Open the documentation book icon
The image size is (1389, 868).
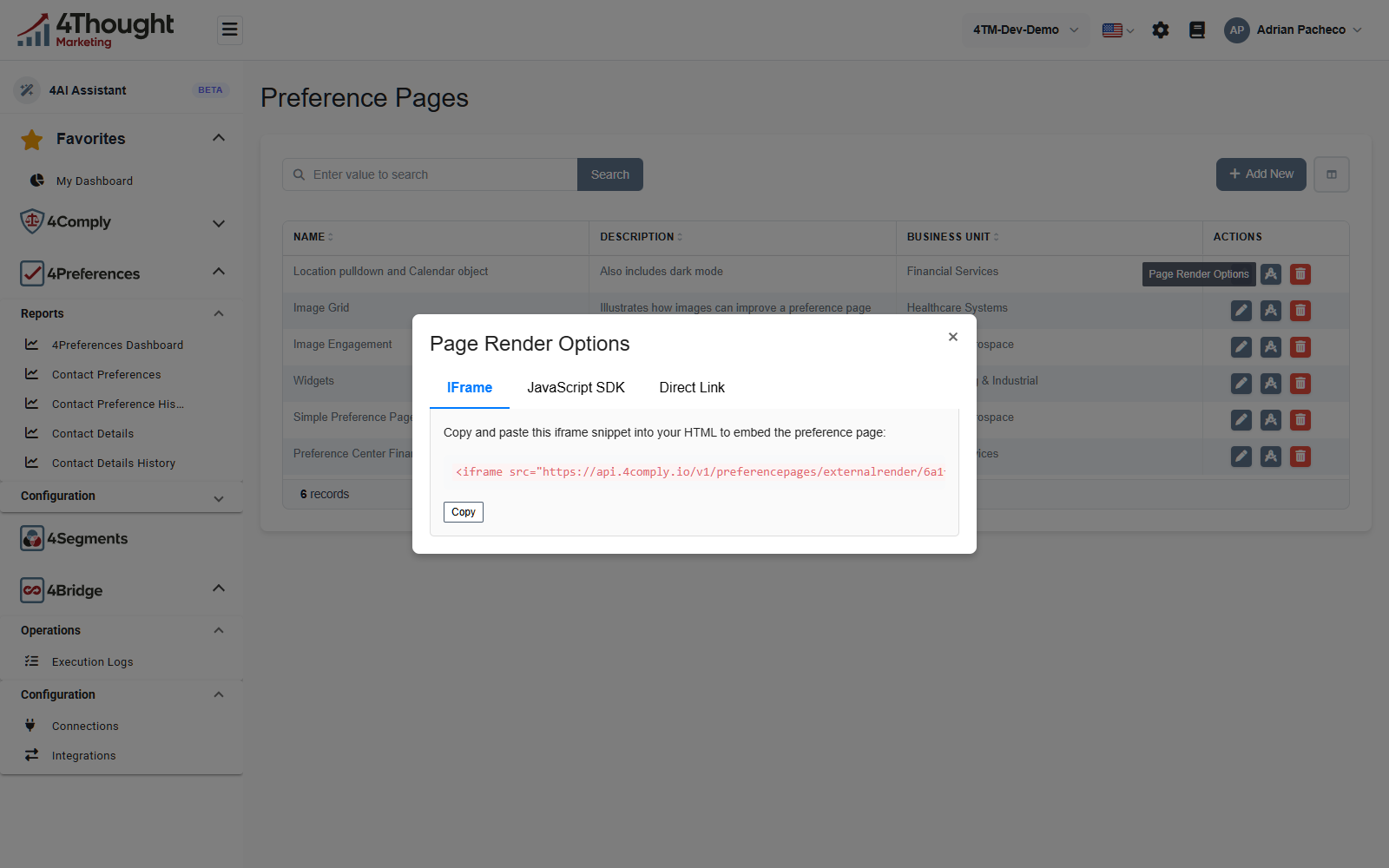(x=1197, y=30)
